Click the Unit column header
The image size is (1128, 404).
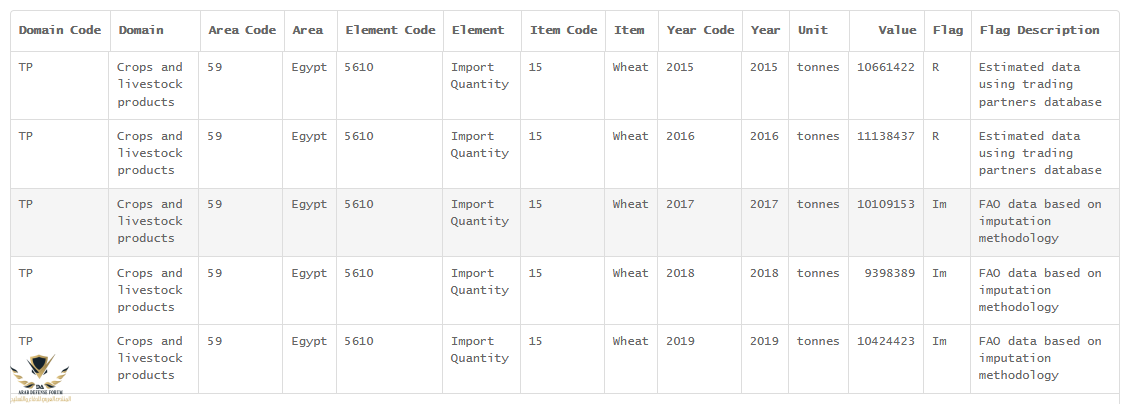click(812, 30)
